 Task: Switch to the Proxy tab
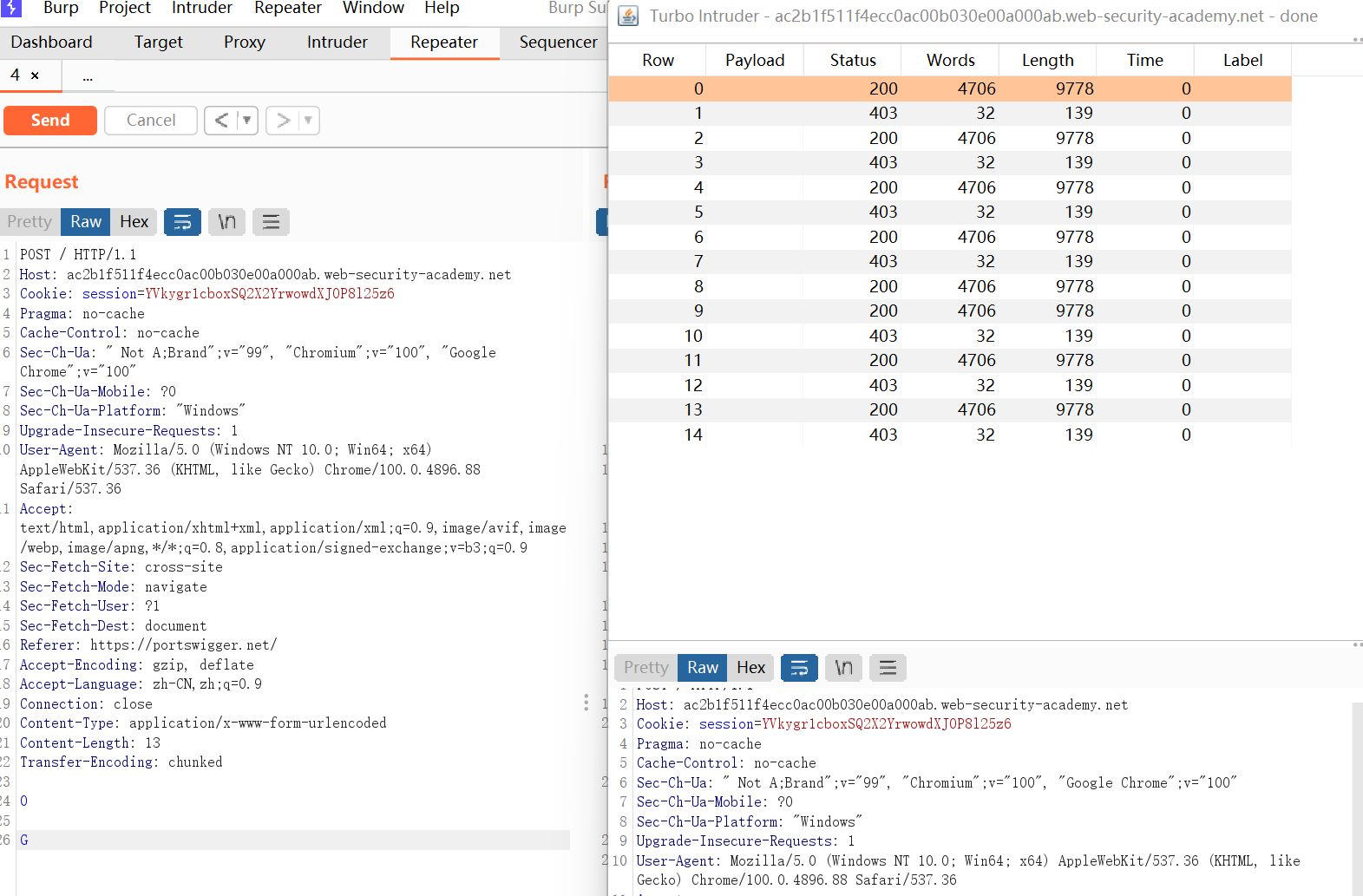click(245, 43)
